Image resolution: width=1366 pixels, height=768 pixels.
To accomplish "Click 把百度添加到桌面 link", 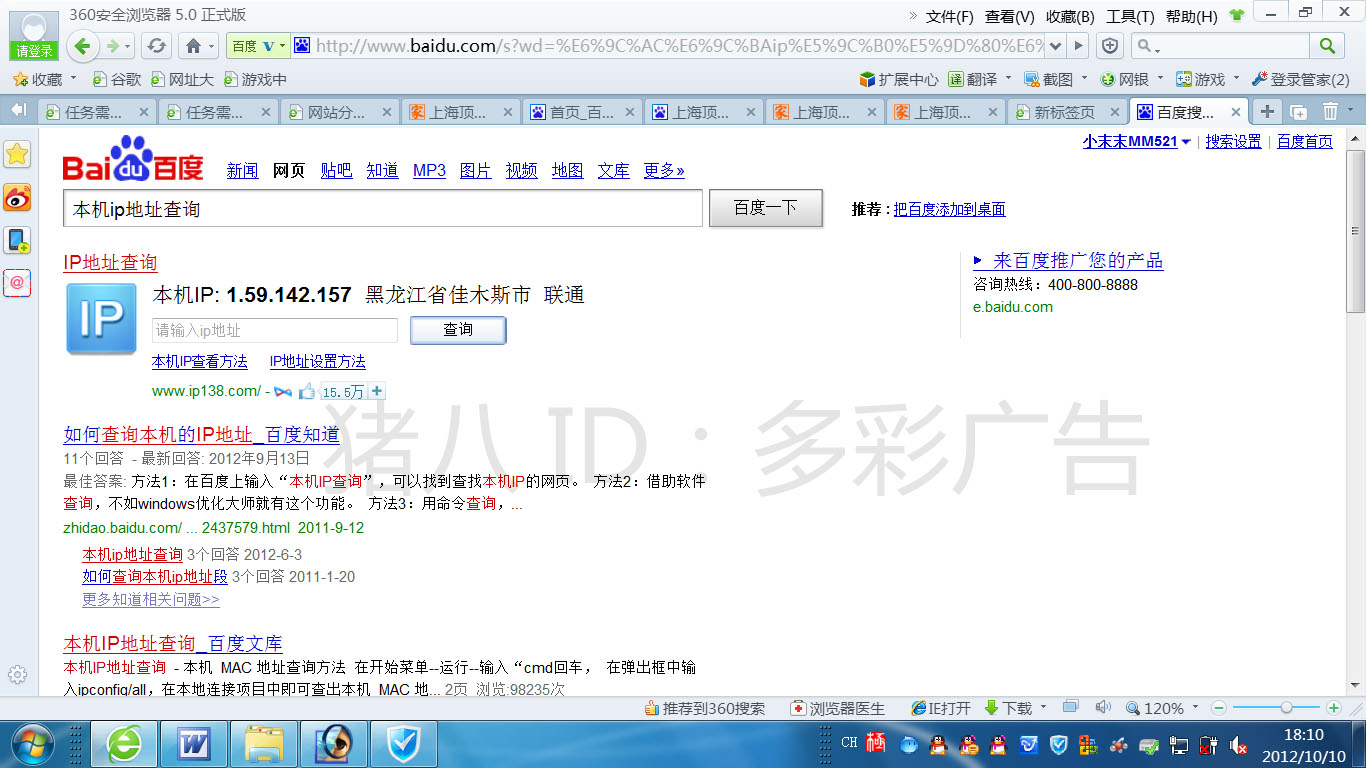I will (949, 209).
